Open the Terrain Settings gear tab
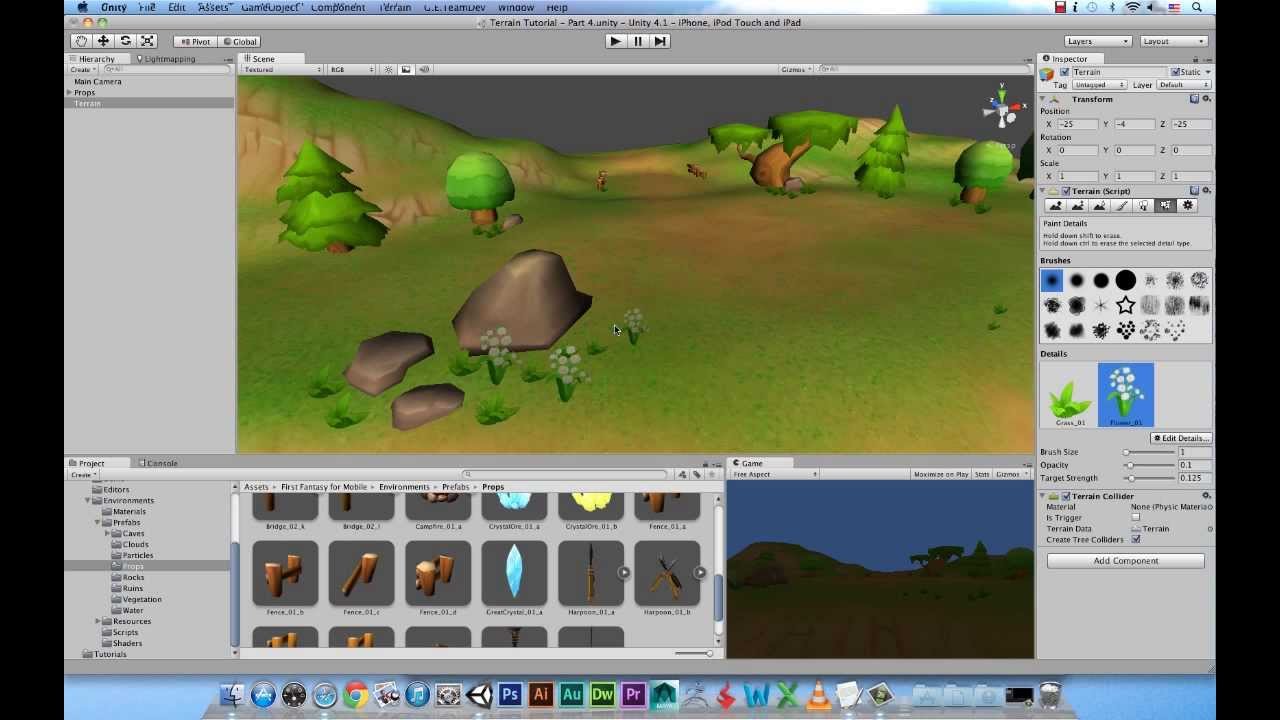1280x720 pixels. pyautogui.click(x=1188, y=205)
